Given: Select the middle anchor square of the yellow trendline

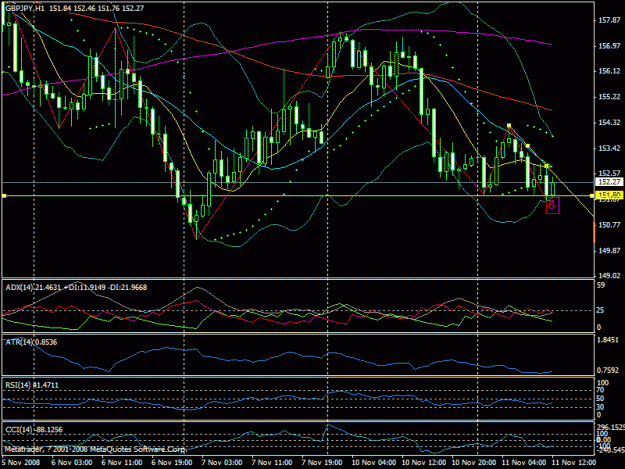Looking at the screenshot, I should coord(527,146).
